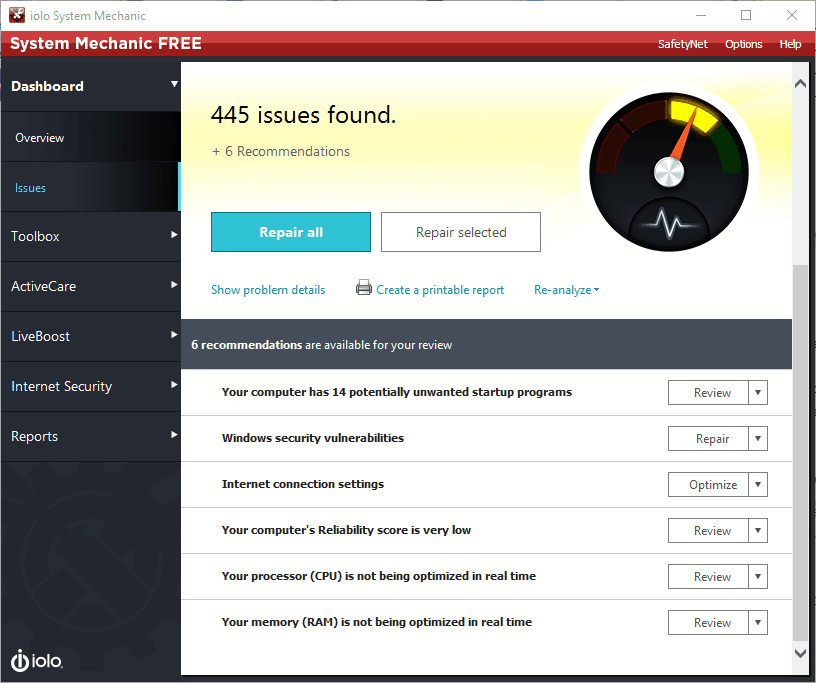The image size is (816, 683).
Task: Open dropdown next to RAM Review button
Action: [758, 622]
